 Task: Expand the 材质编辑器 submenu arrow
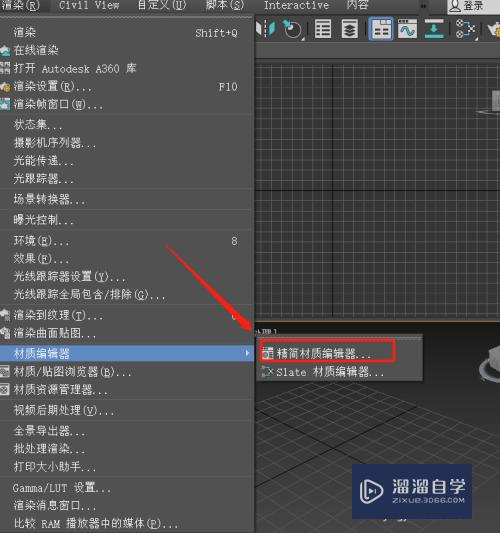(x=247, y=354)
